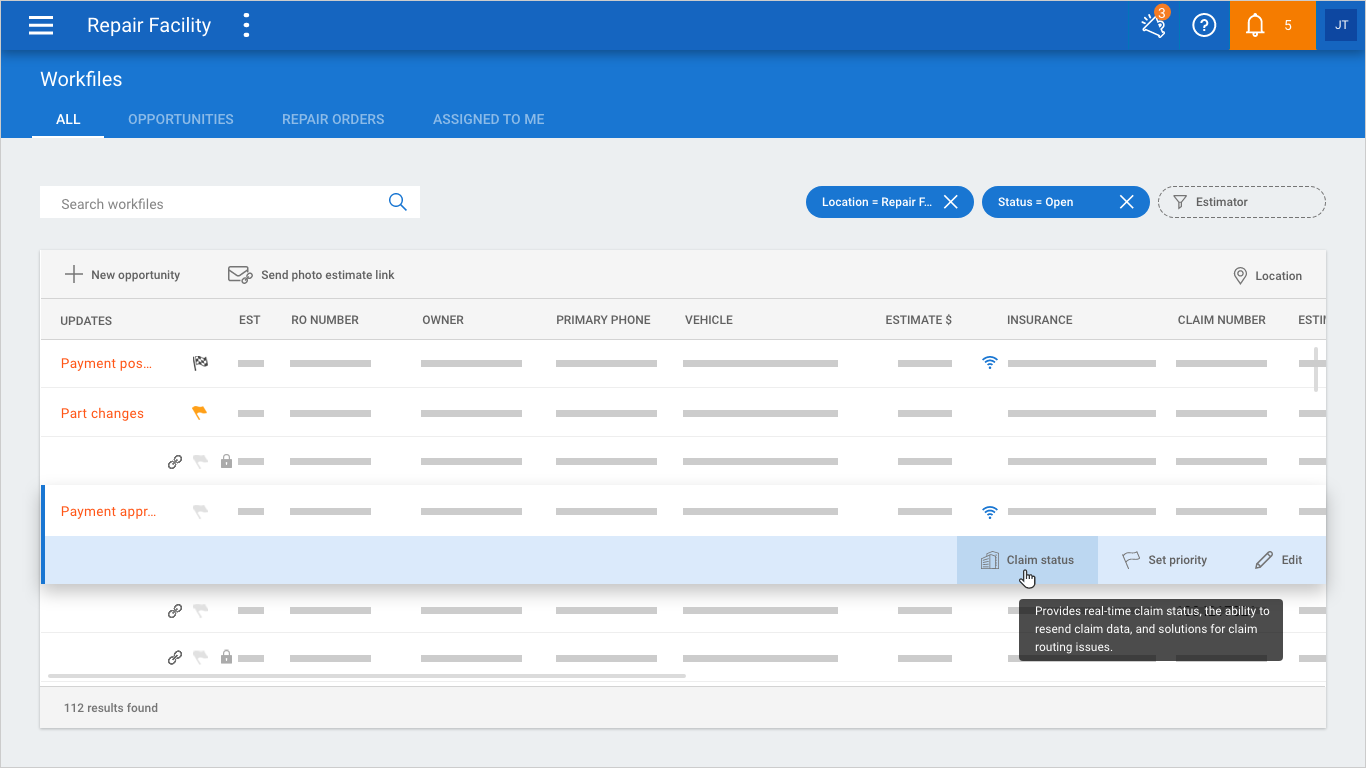Click Edit pencil action button
This screenshot has width=1366, height=768.
1278,560
